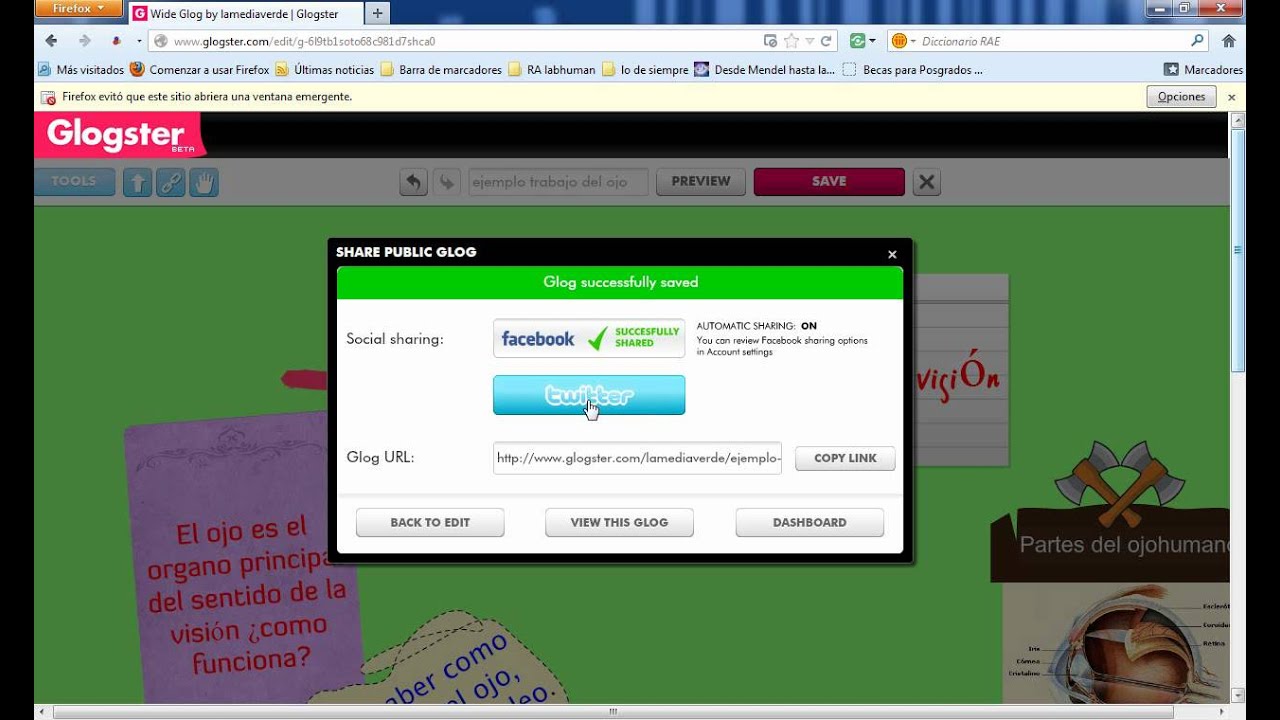Open the RA labhuman bookmark folder
This screenshot has height=720, width=1280.
tap(552, 70)
